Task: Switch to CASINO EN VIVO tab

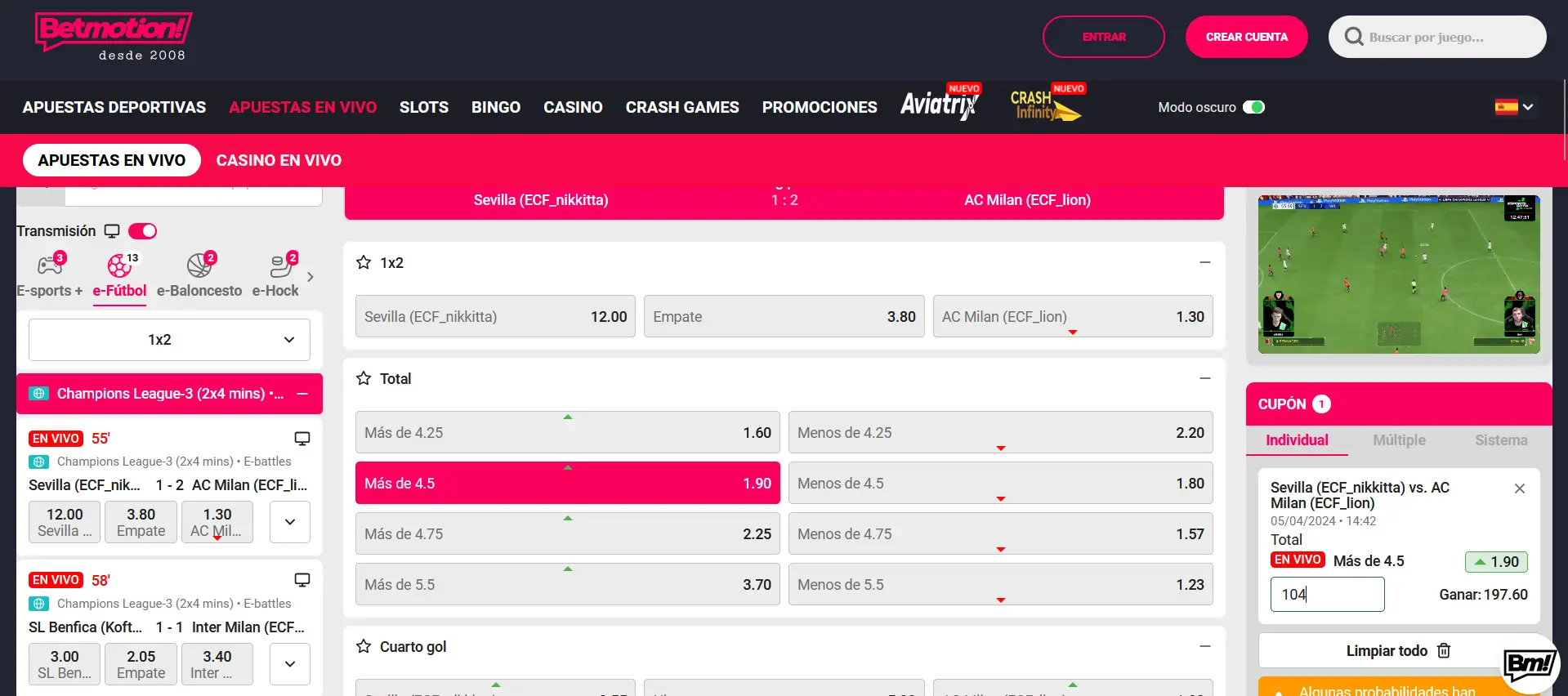Action: click(279, 160)
